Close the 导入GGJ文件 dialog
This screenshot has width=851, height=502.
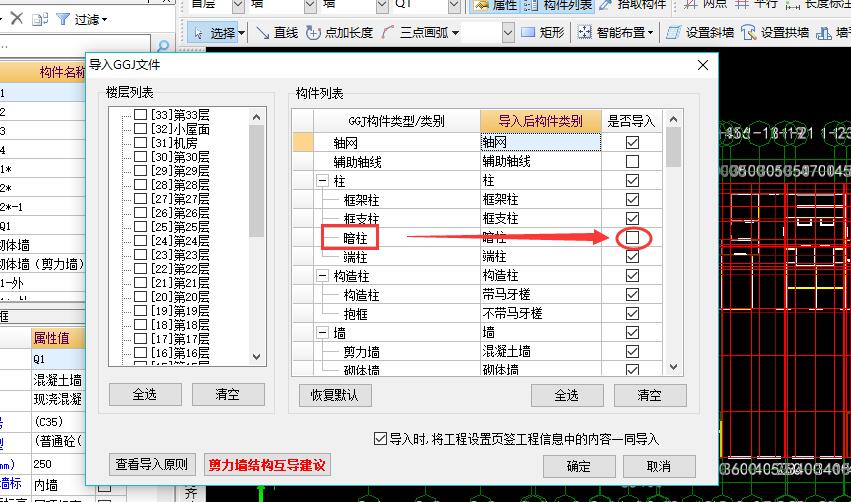click(x=703, y=65)
